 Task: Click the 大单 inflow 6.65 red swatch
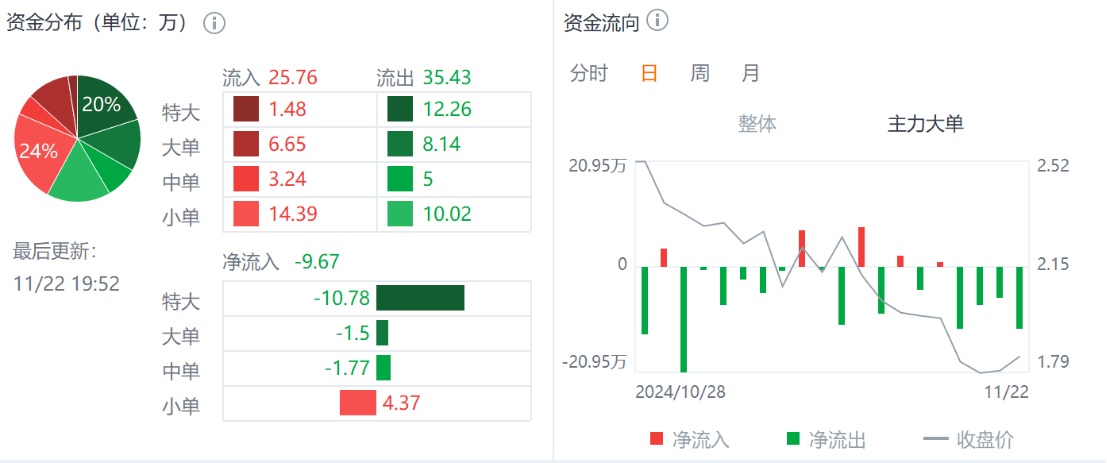(x=246, y=144)
